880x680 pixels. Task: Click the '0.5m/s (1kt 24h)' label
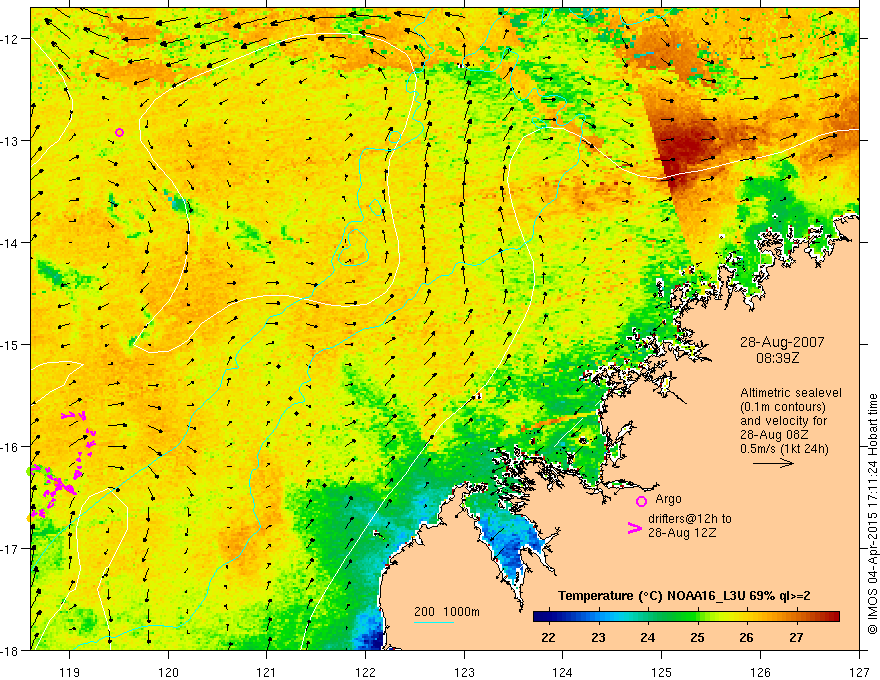click(x=785, y=449)
